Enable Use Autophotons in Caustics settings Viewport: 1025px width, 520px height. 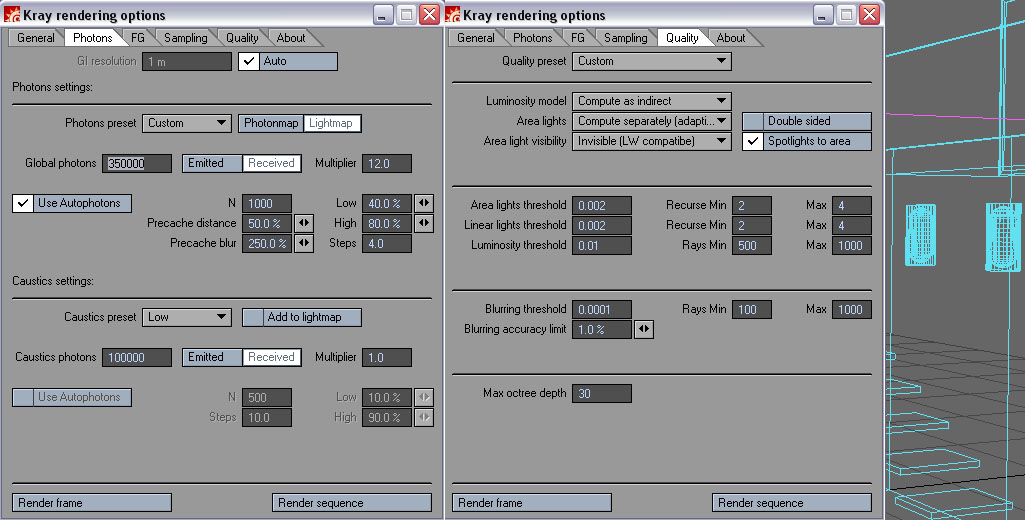coord(72,398)
